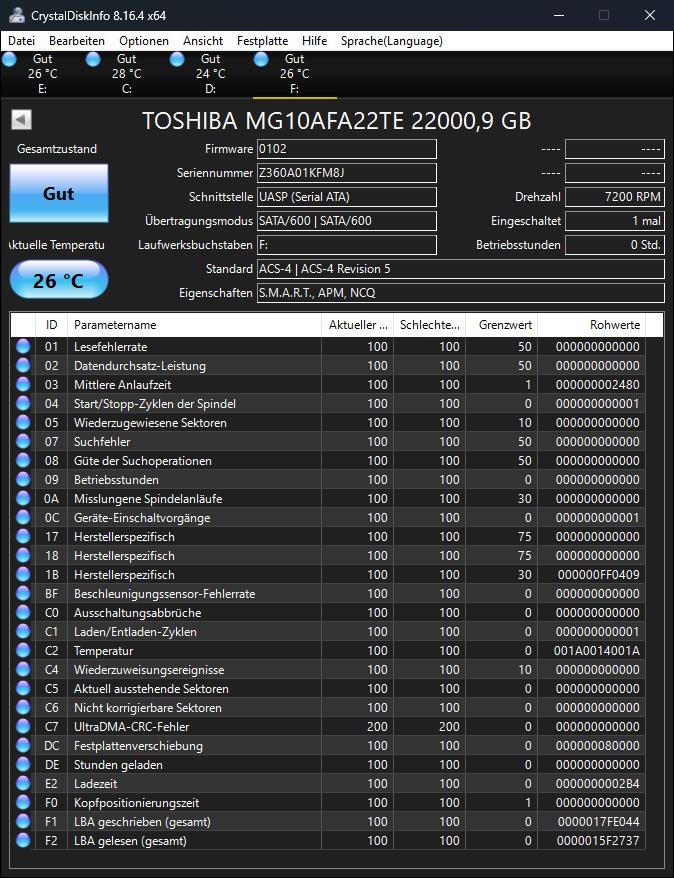Open the Optionen menu
Viewport: 674px width, 878px height.
(144, 41)
